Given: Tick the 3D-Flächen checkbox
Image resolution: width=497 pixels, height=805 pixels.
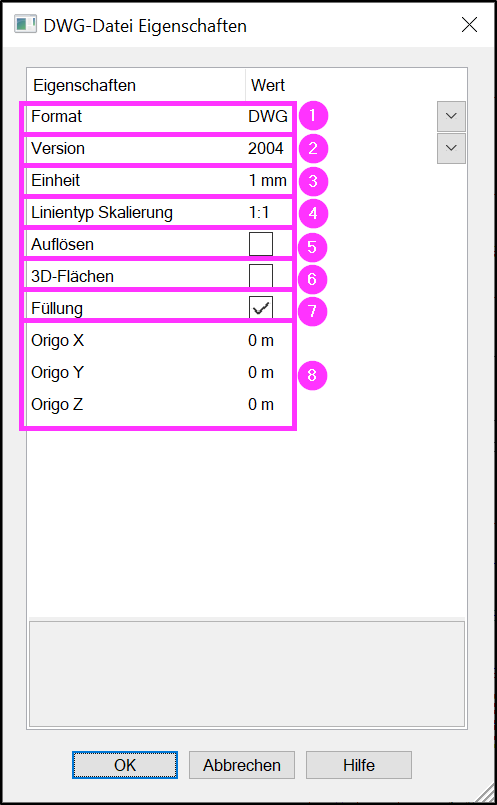Looking at the screenshot, I should tap(261, 276).
